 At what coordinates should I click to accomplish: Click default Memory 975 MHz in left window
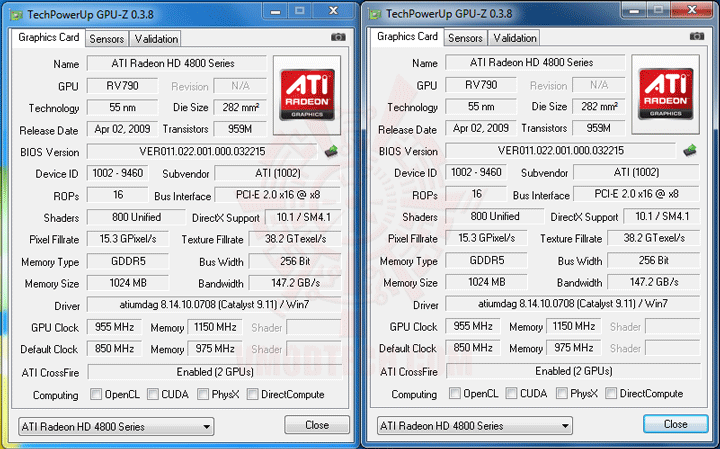215,349
